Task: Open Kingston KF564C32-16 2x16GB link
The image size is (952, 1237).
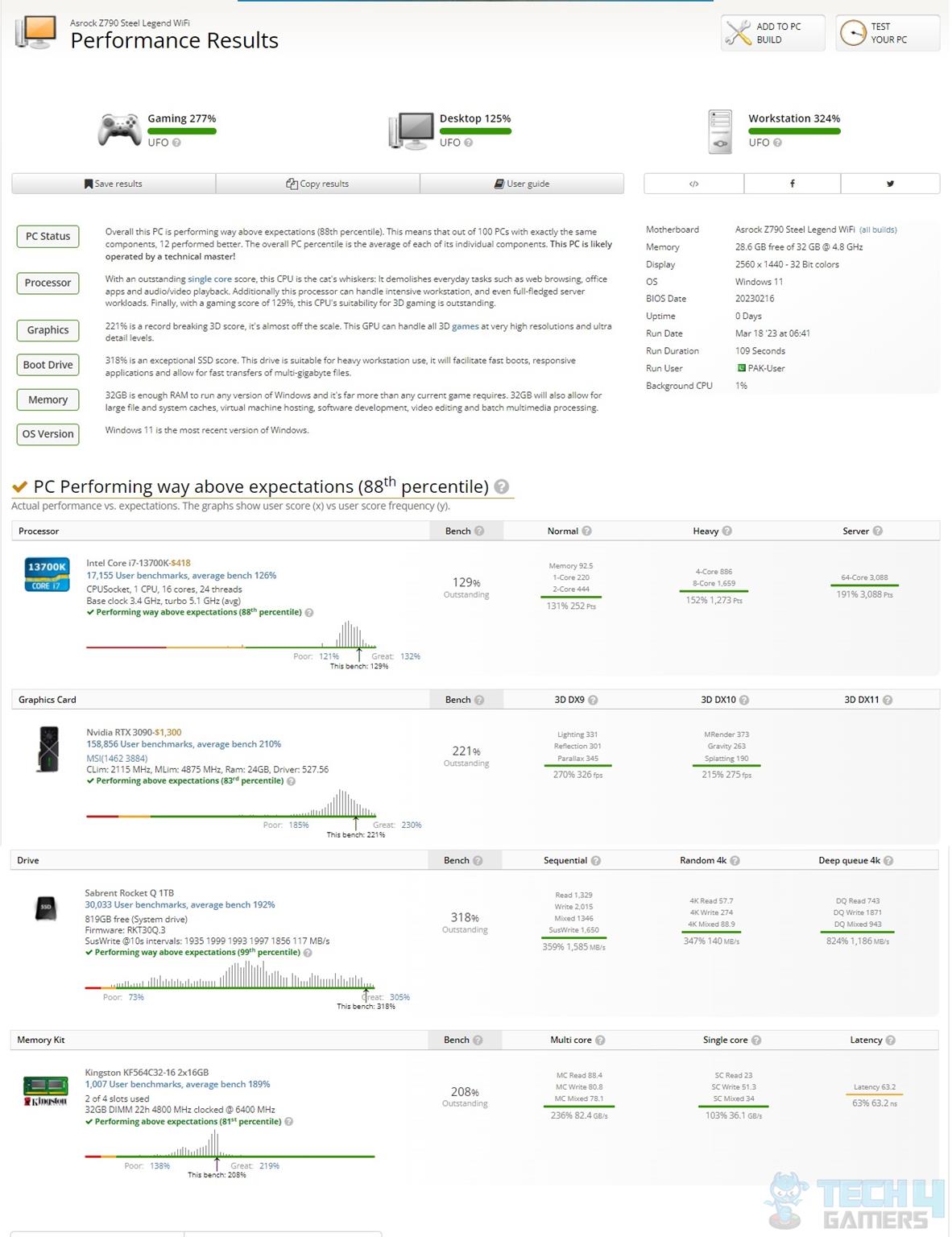Action: [147, 1073]
